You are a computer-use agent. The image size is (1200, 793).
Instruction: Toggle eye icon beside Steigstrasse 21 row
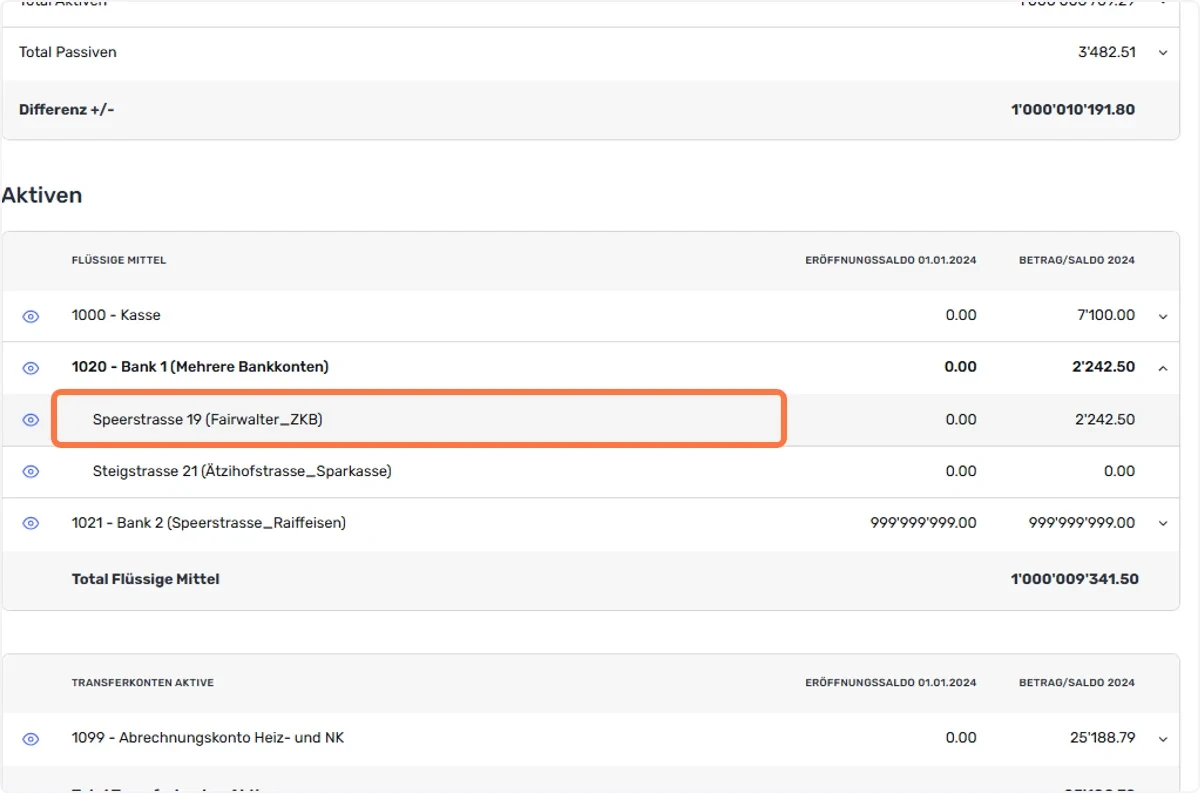[31, 471]
